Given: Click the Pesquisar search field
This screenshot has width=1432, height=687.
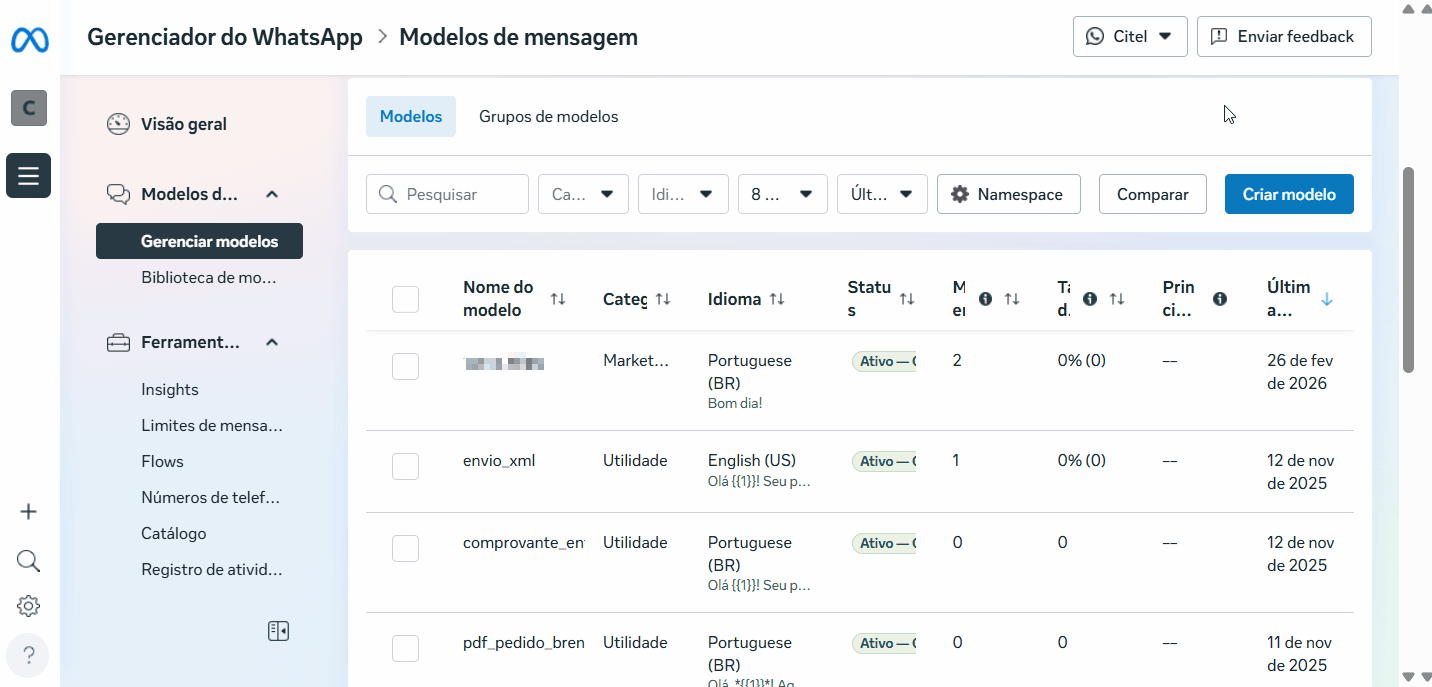Looking at the screenshot, I should pyautogui.click(x=447, y=195).
